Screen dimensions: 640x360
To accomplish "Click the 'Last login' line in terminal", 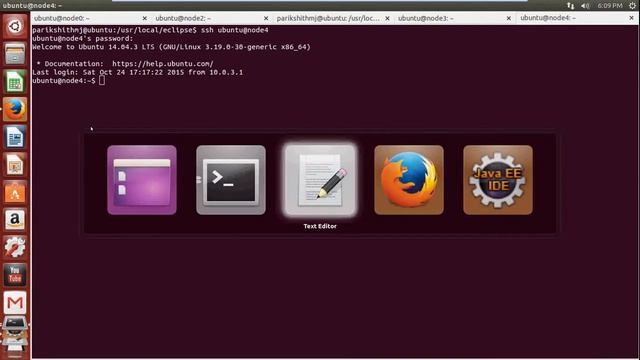I will tap(138, 72).
